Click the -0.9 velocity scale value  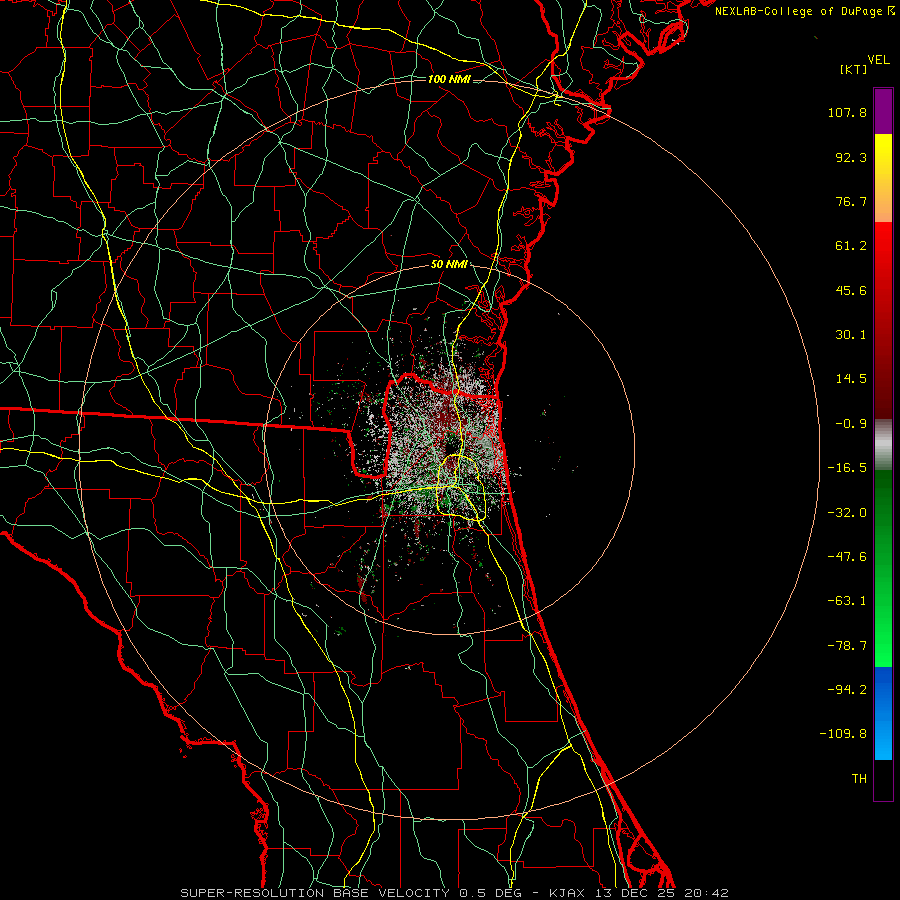pyautogui.click(x=851, y=424)
